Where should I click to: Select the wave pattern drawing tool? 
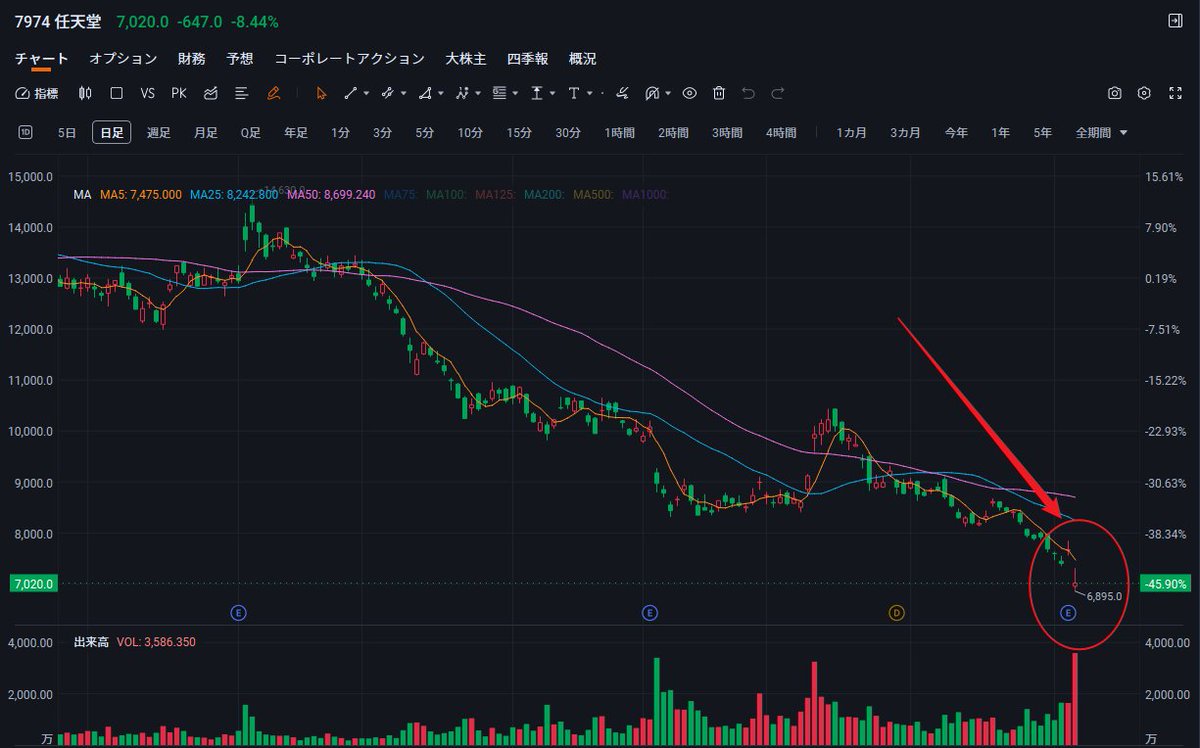click(x=462, y=93)
